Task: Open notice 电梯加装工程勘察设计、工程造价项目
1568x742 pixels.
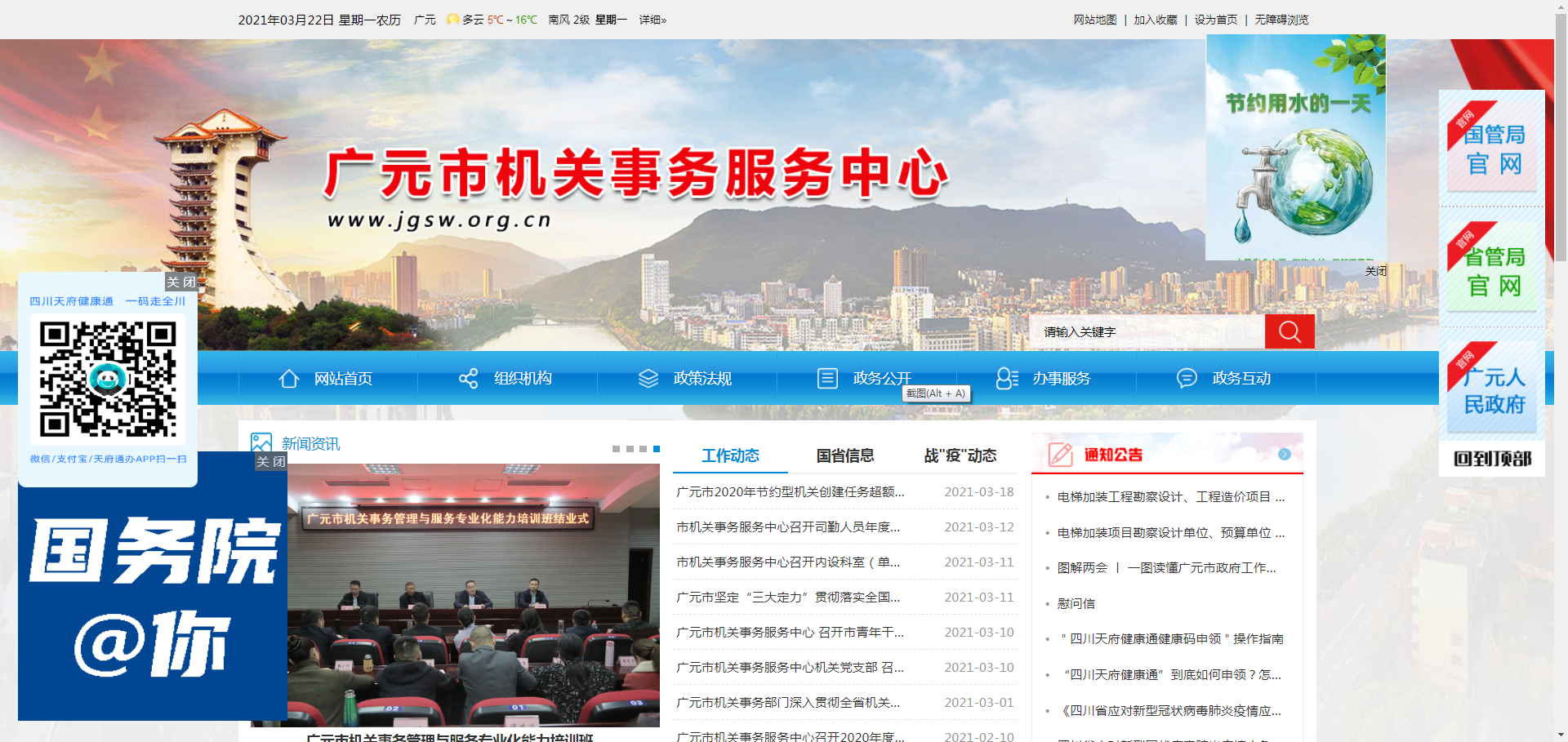Action: pos(1171,496)
